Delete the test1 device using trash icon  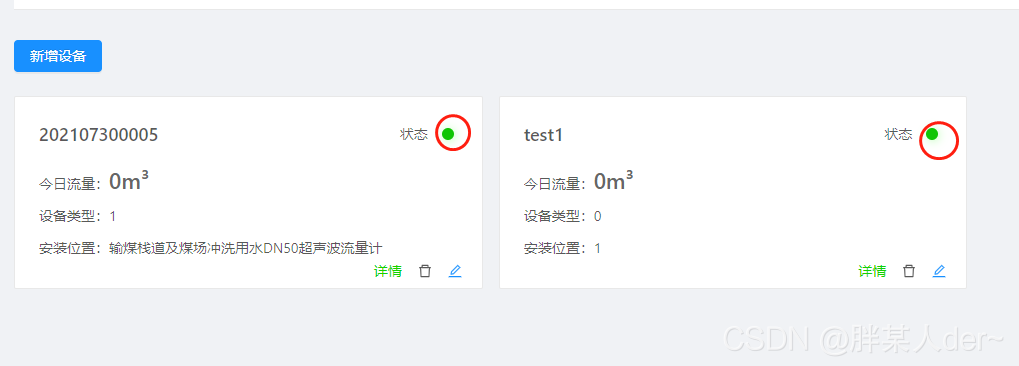tap(909, 271)
